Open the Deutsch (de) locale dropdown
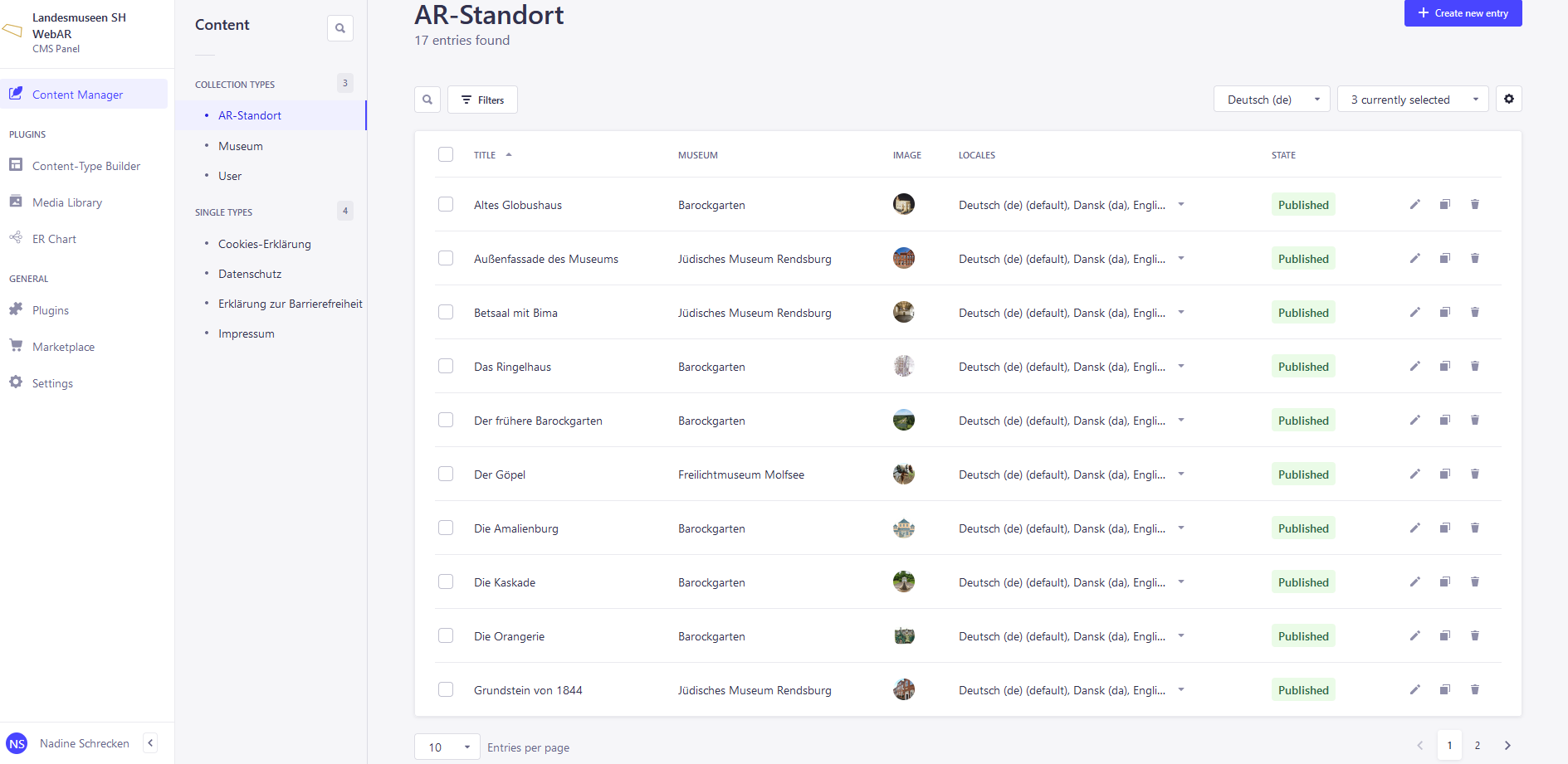Screen dimensions: 1568x764 [x=1272, y=100]
